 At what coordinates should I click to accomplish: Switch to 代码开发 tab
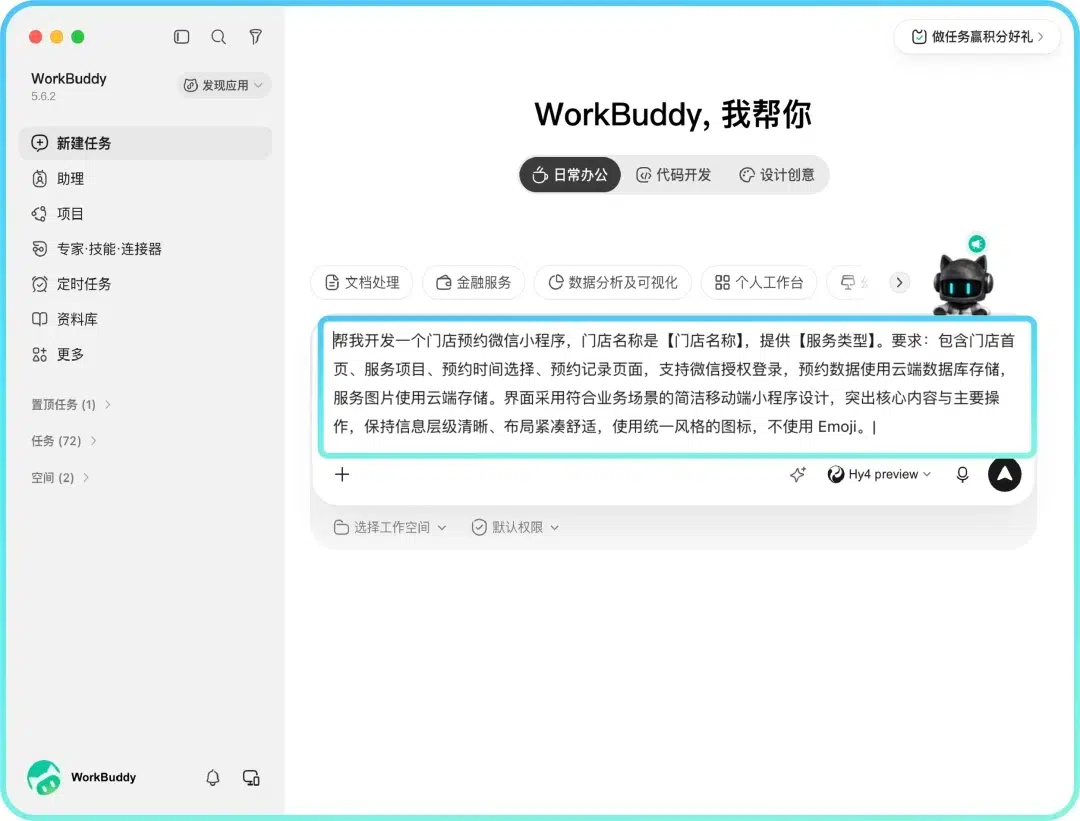673,175
